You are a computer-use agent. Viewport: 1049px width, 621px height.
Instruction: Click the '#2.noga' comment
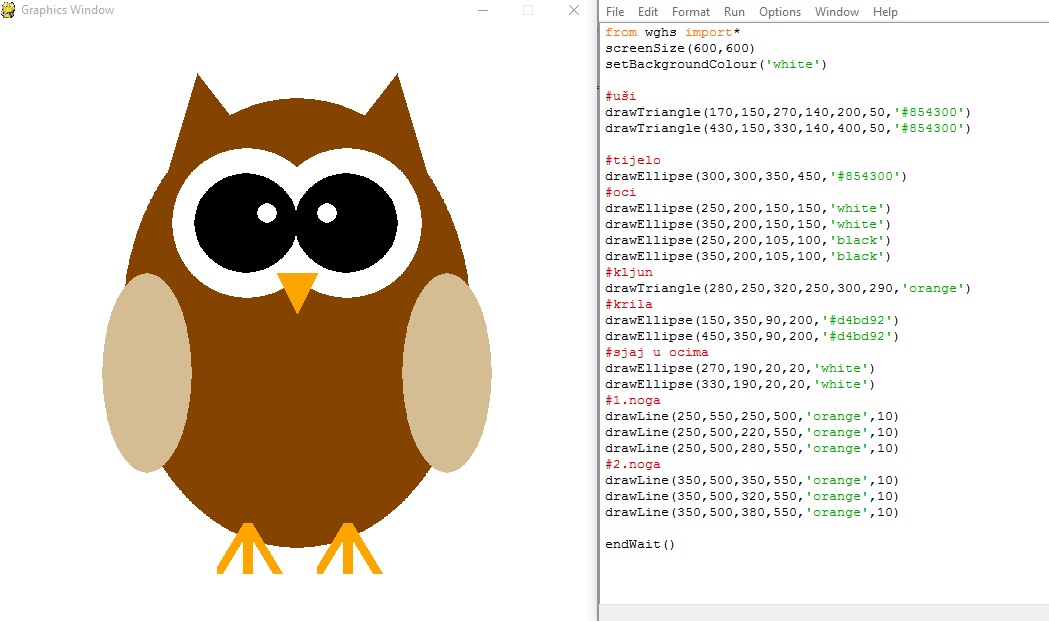point(633,464)
